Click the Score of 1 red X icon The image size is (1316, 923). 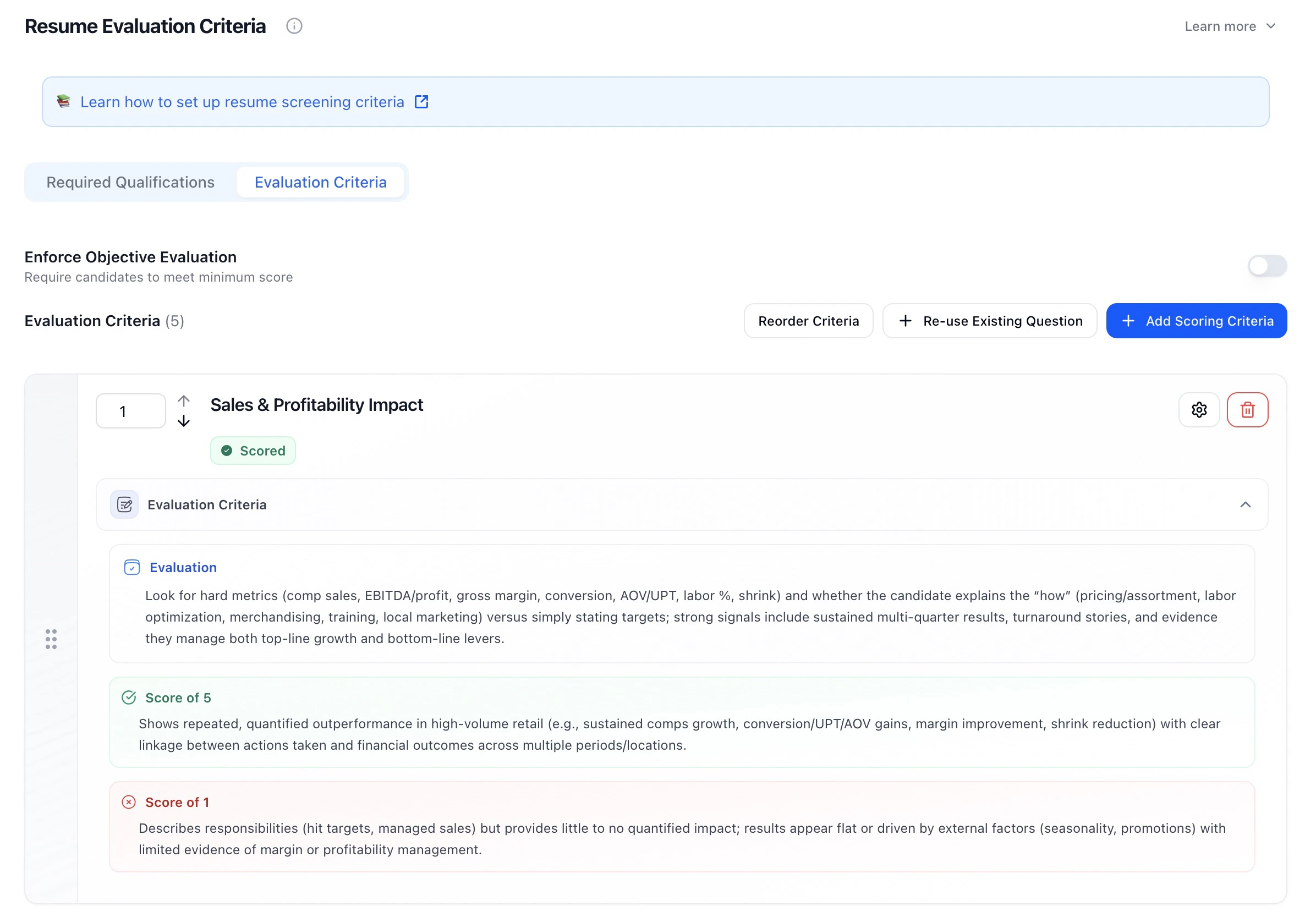129,802
